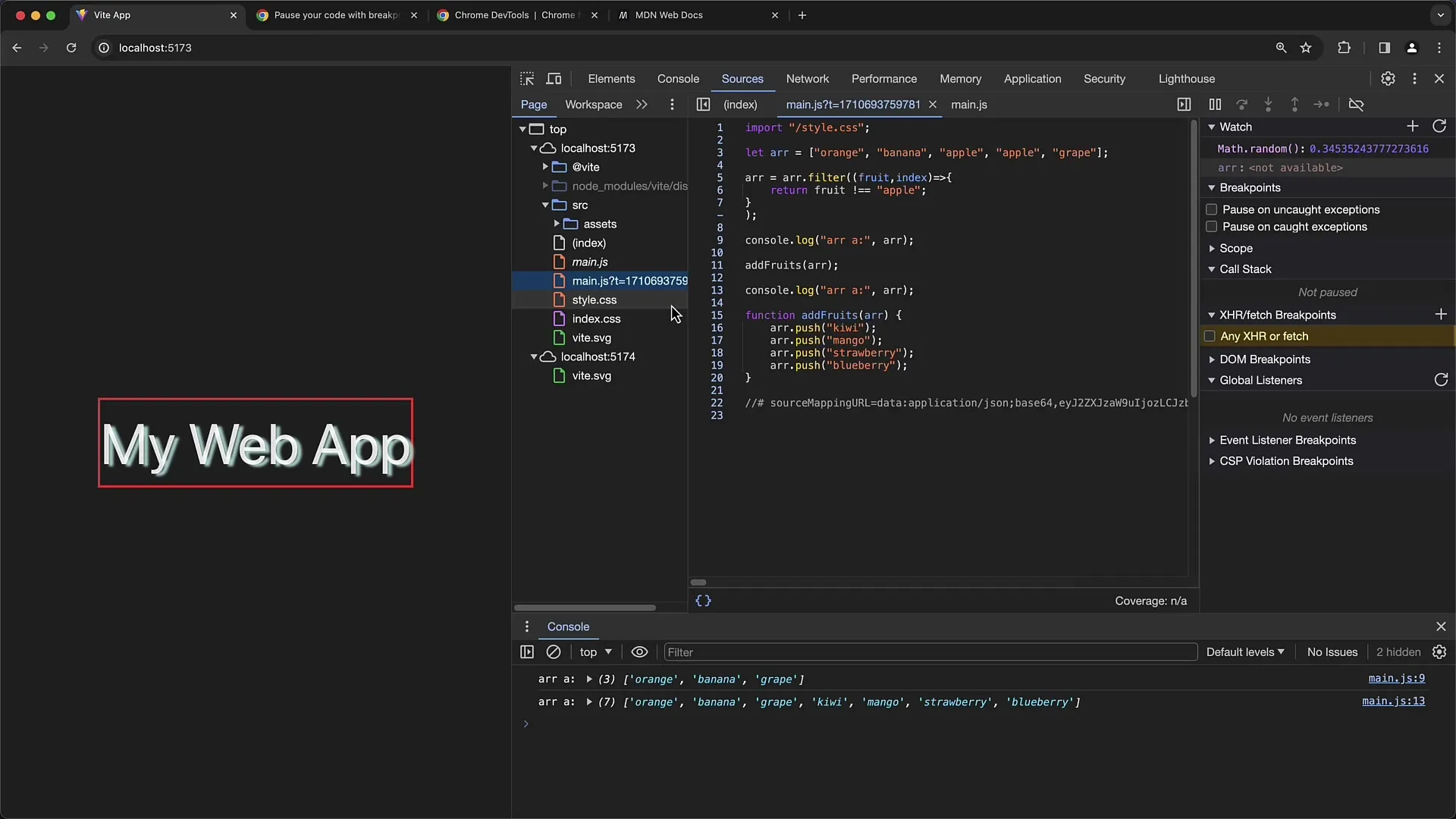Show more navigator tabs chevron
This screenshot has height=819, width=1456.
pyautogui.click(x=642, y=105)
